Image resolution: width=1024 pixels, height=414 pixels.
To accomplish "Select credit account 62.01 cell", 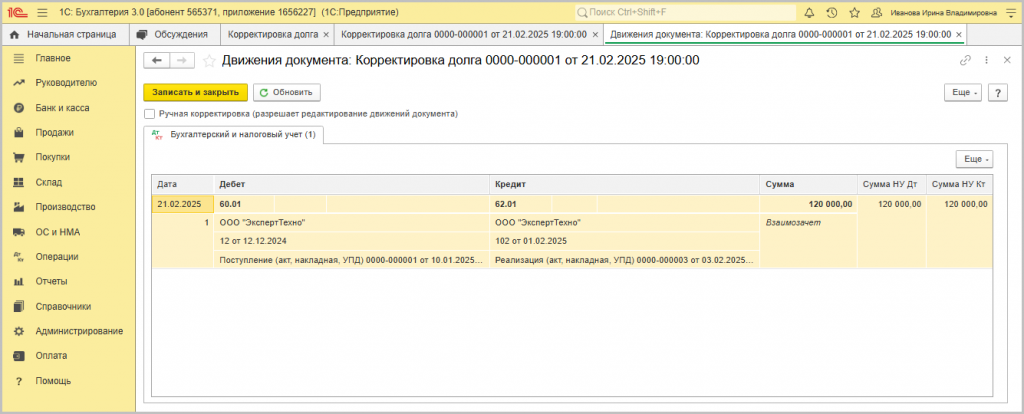I will [x=520, y=204].
